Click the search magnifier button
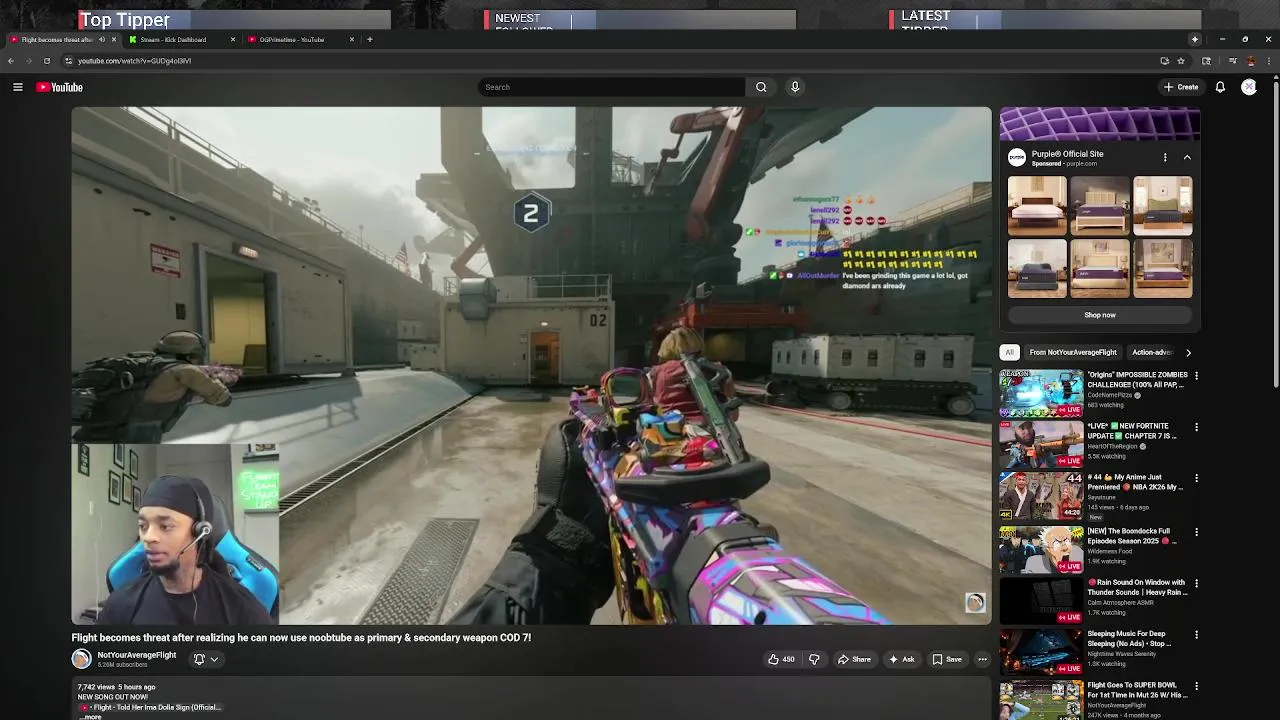The height and width of the screenshot is (720, 1280). [761, 87]
